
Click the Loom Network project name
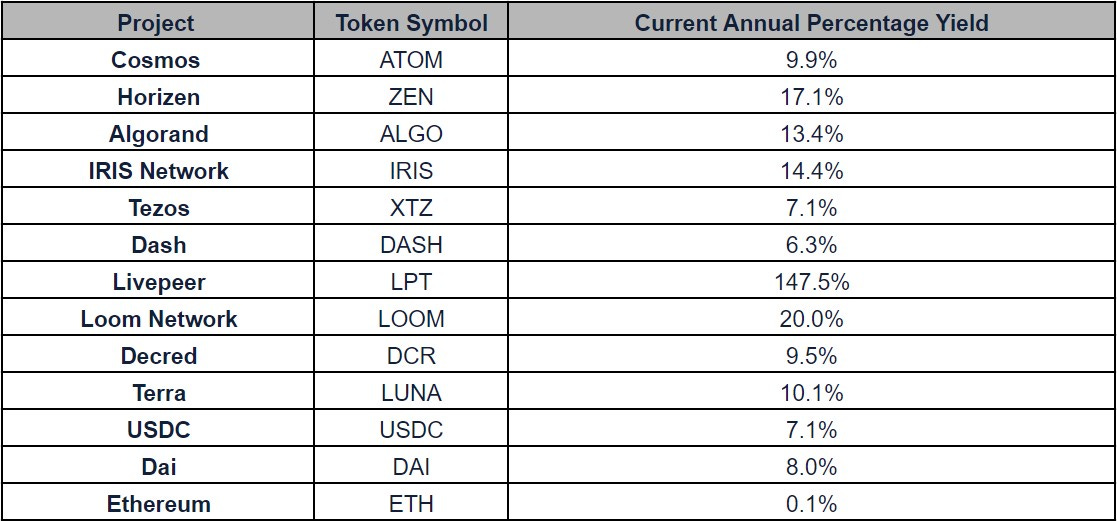click(158, 319)
